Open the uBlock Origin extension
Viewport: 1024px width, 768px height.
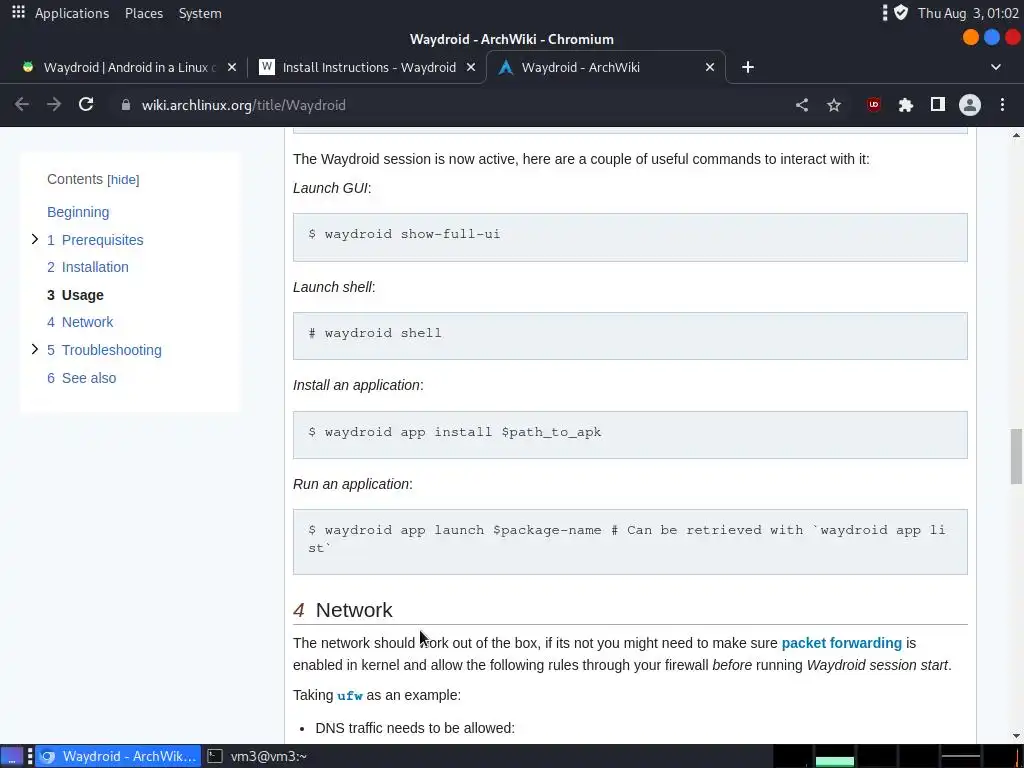pos(874,104)
